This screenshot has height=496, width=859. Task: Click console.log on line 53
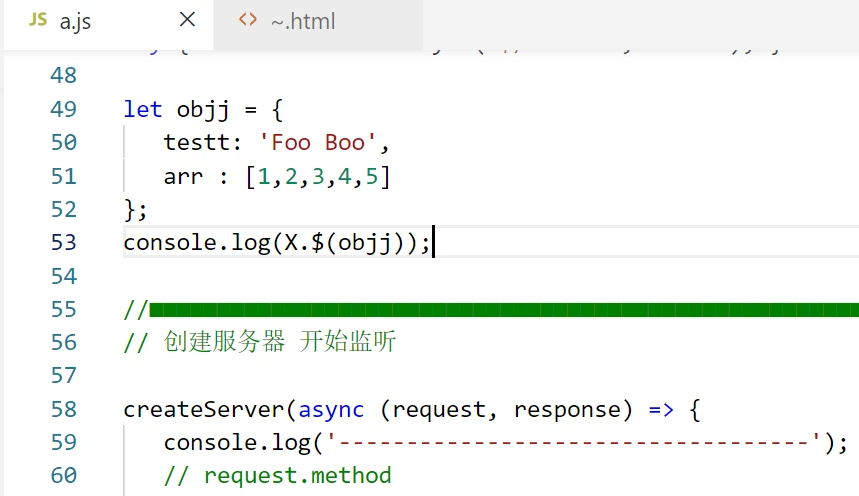point(196,243)
